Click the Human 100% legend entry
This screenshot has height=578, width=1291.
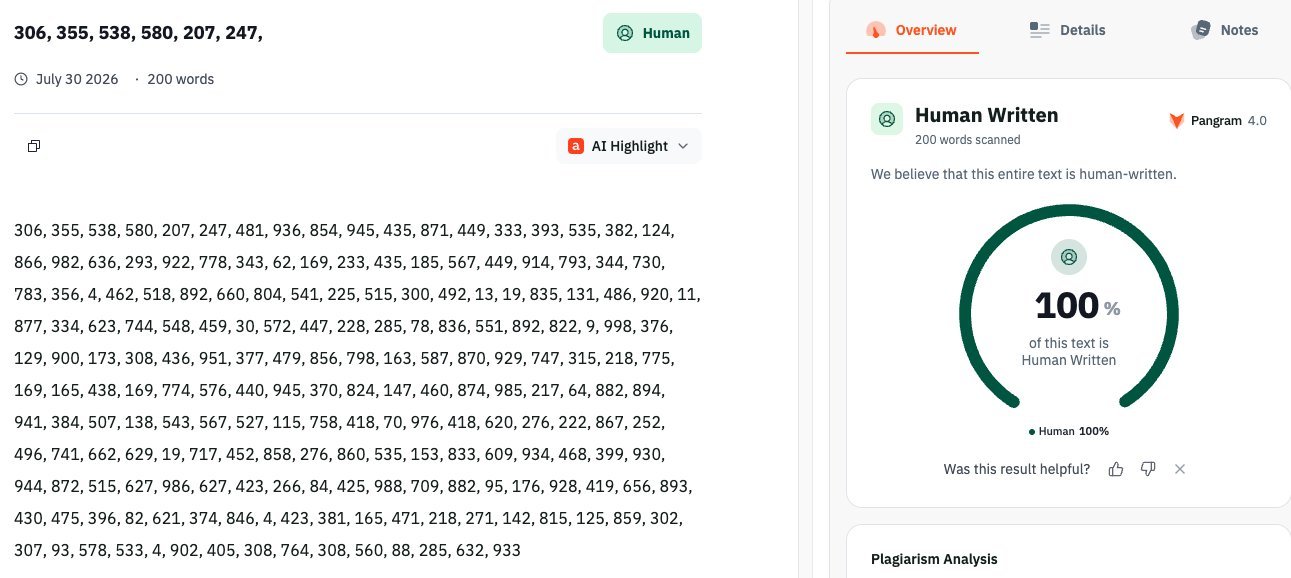(1068, 431)
